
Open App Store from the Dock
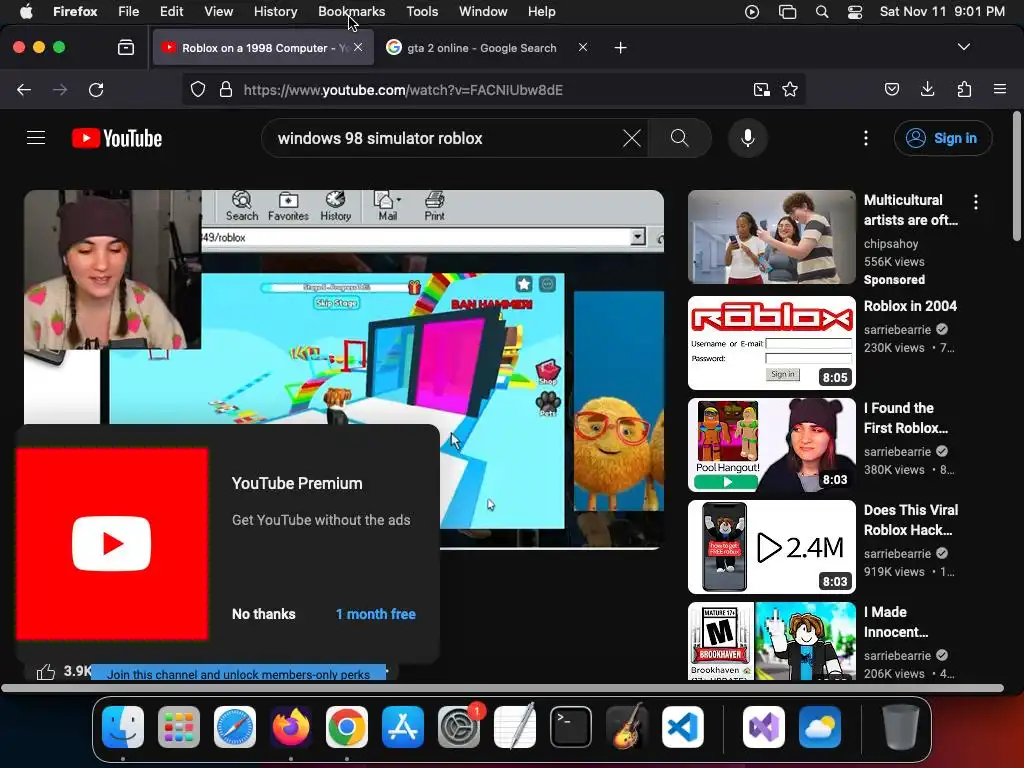(x=403, y=727)
